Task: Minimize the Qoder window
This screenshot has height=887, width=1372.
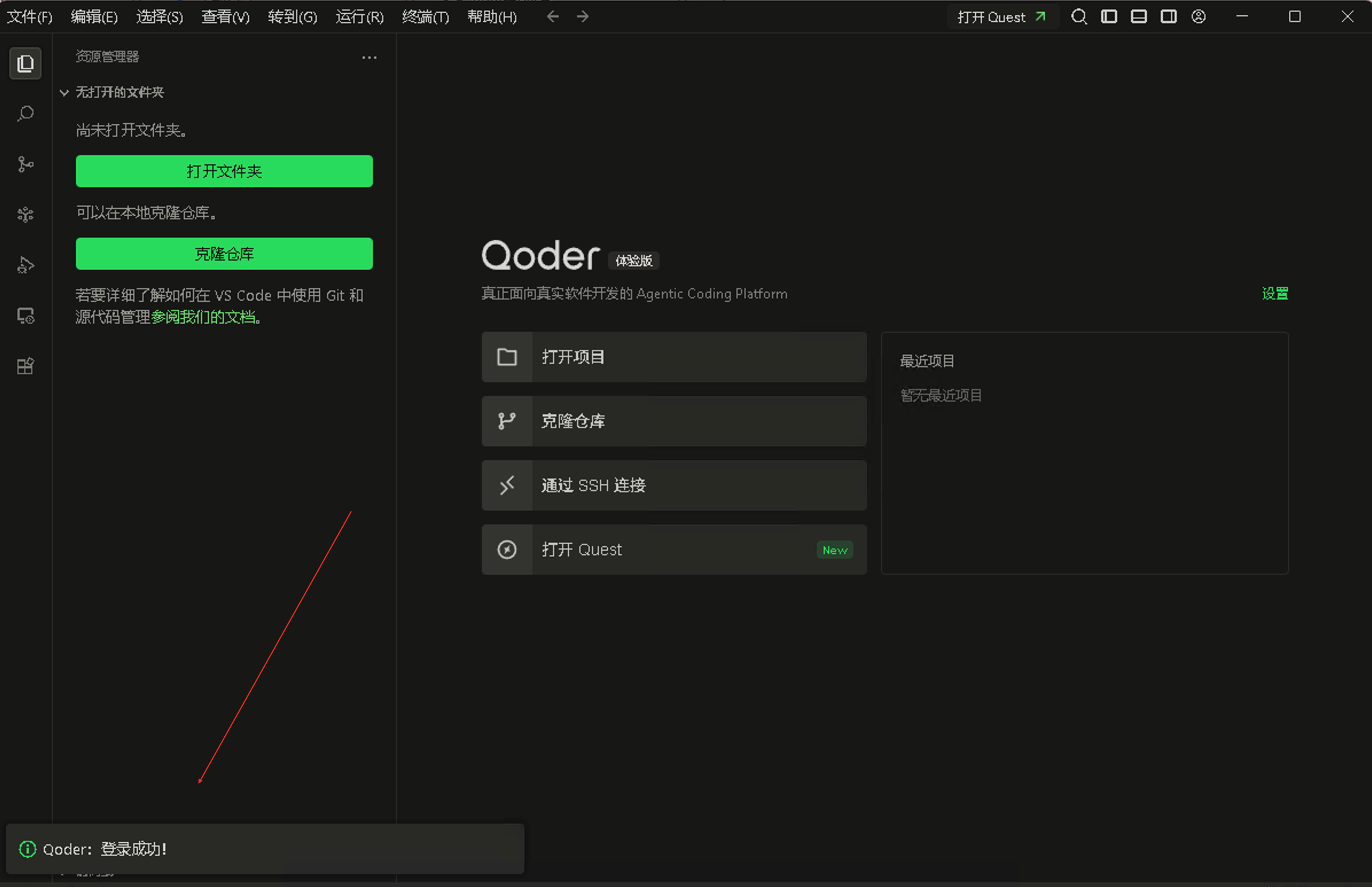Action: click(1242, 17)
